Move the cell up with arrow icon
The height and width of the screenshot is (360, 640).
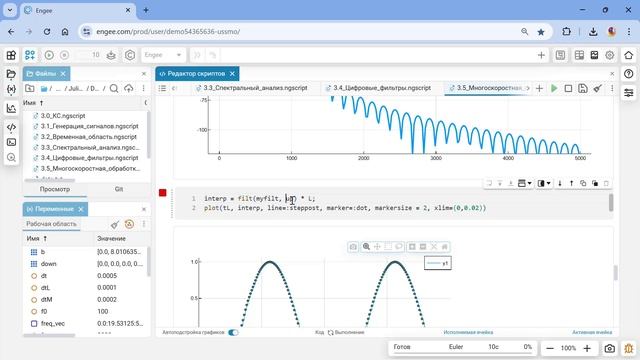(571, 183)
